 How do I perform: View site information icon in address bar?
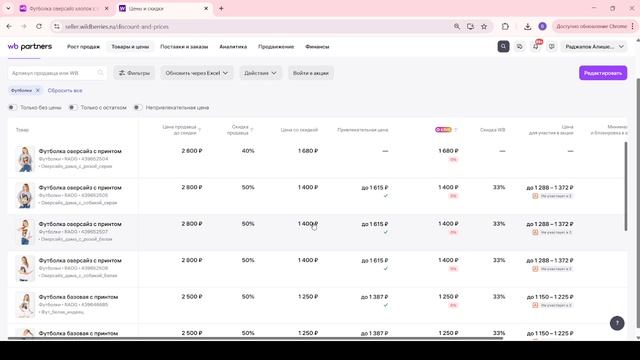coord(57,27)
